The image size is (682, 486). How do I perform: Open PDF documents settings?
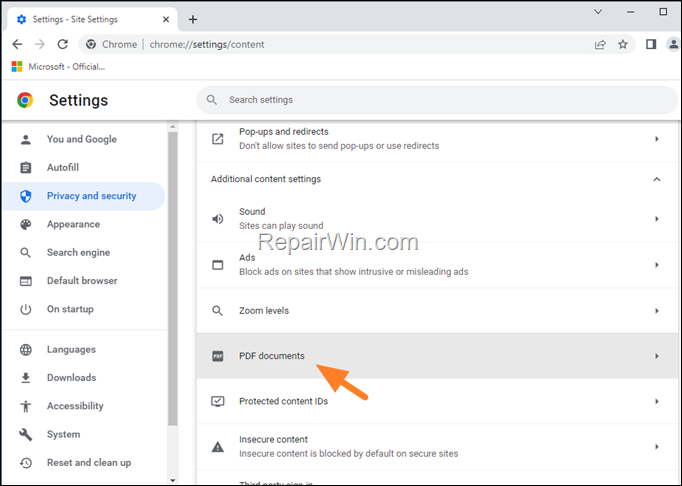437,356
